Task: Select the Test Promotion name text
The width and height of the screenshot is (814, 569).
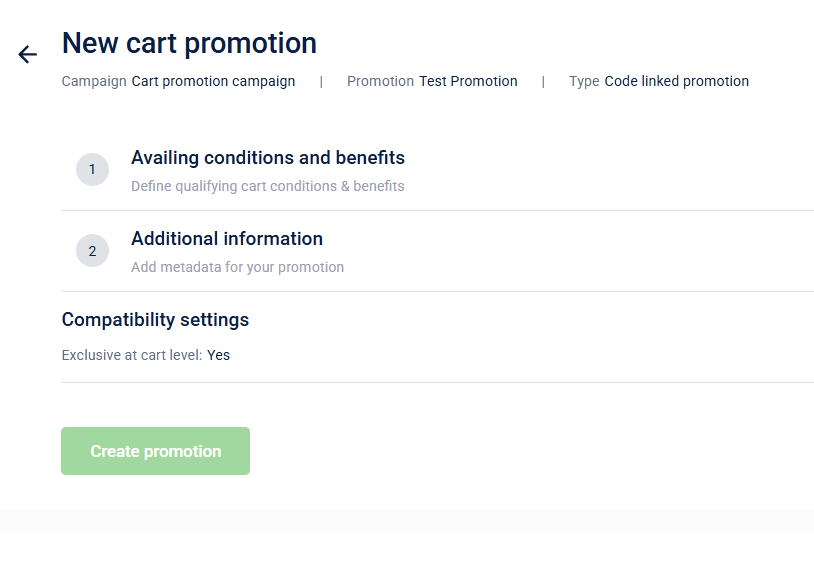Action: click(x=468, y=82)
